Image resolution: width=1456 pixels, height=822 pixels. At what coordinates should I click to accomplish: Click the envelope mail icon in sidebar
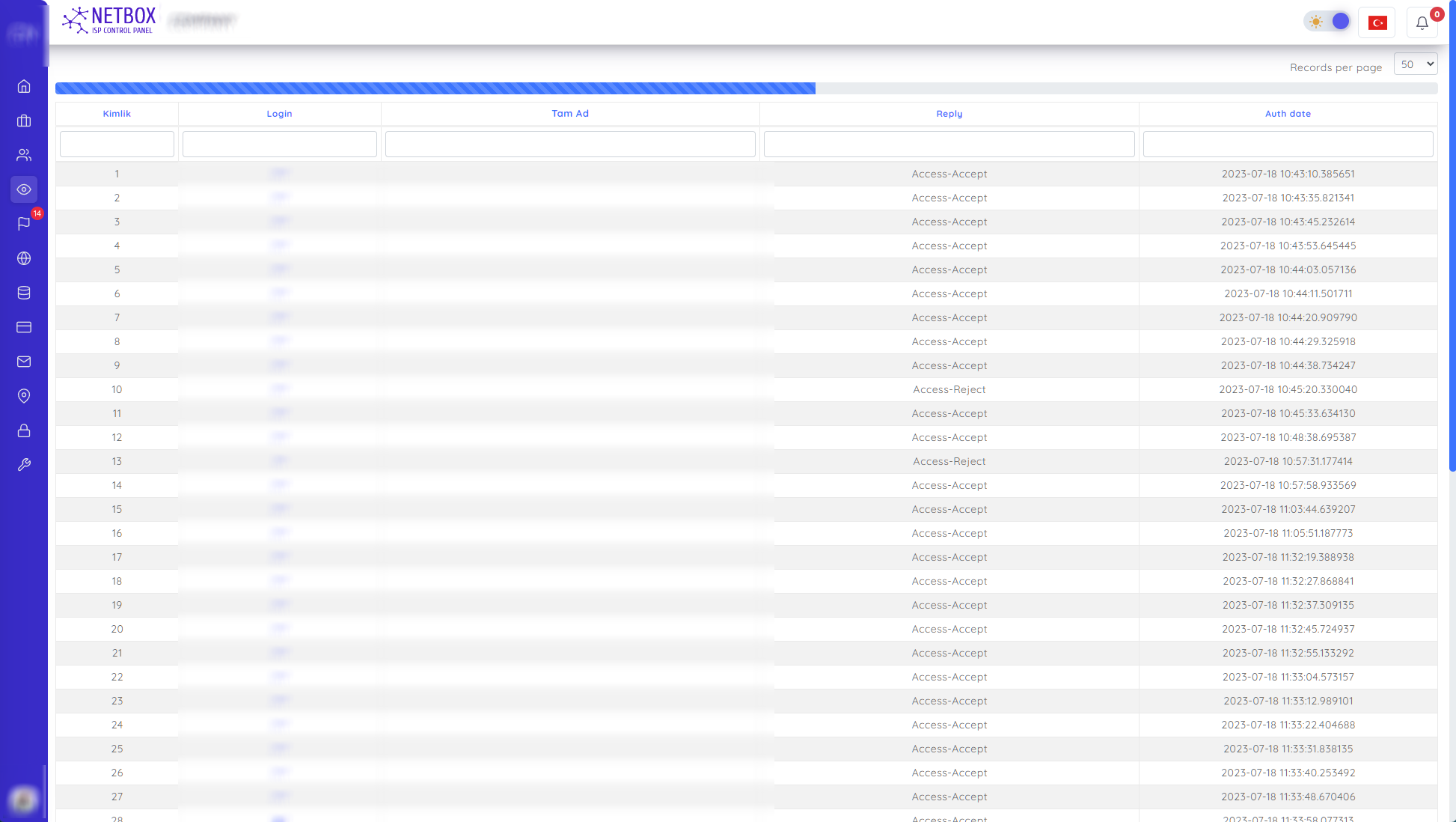[24, 362]
